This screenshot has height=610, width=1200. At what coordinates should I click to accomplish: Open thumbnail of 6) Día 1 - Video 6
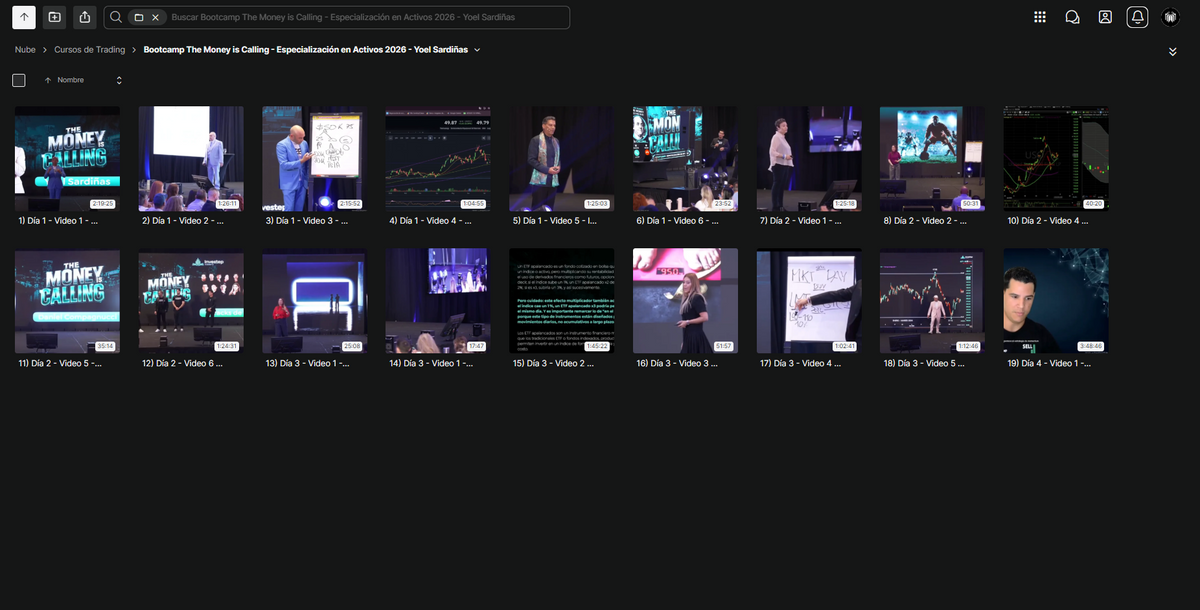coord(685,159)
